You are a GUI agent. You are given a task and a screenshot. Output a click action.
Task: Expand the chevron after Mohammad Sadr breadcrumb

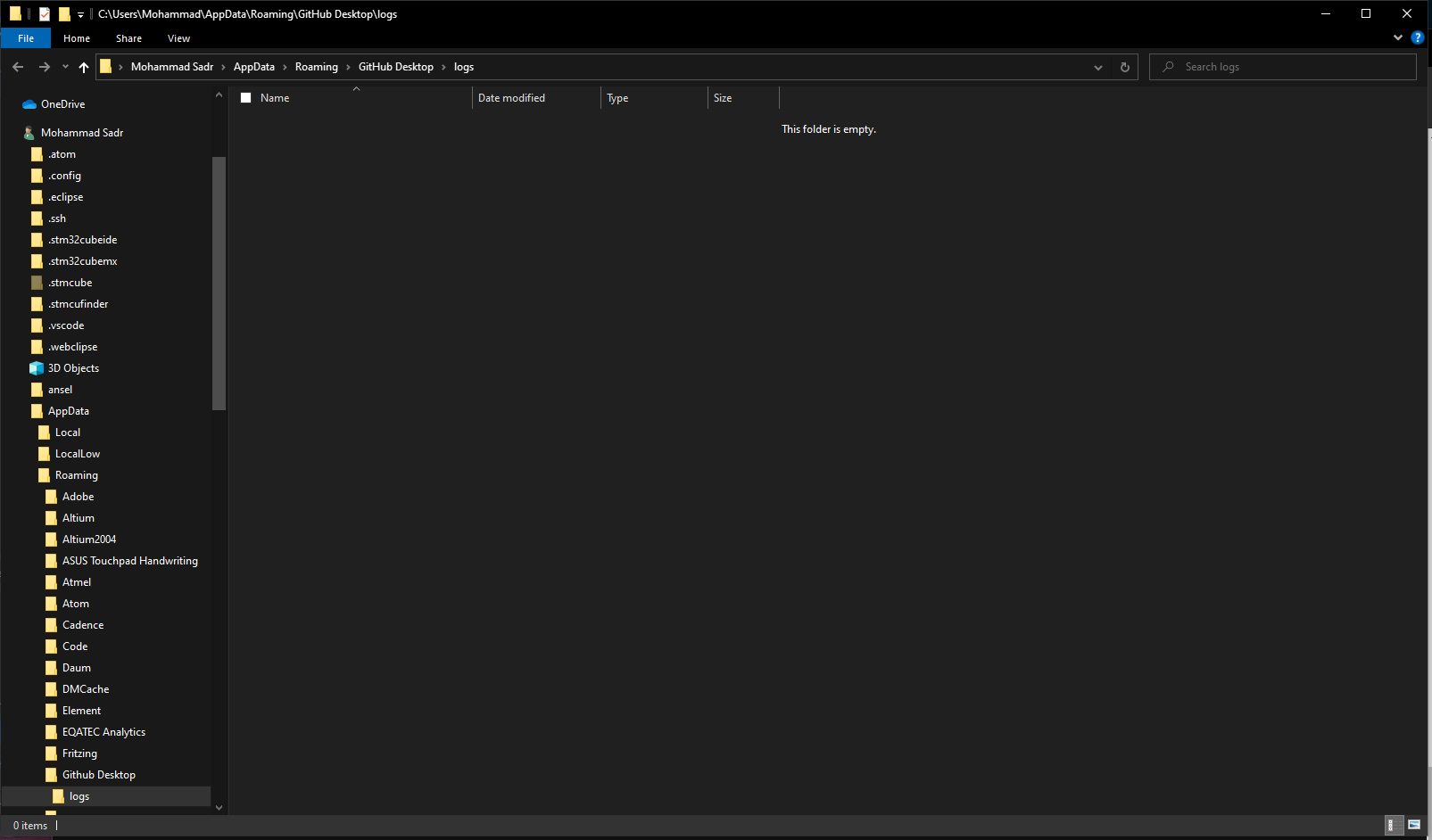click(223, 67)
